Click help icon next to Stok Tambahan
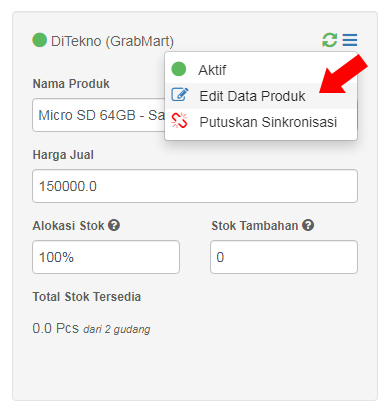 click(308, 225)
